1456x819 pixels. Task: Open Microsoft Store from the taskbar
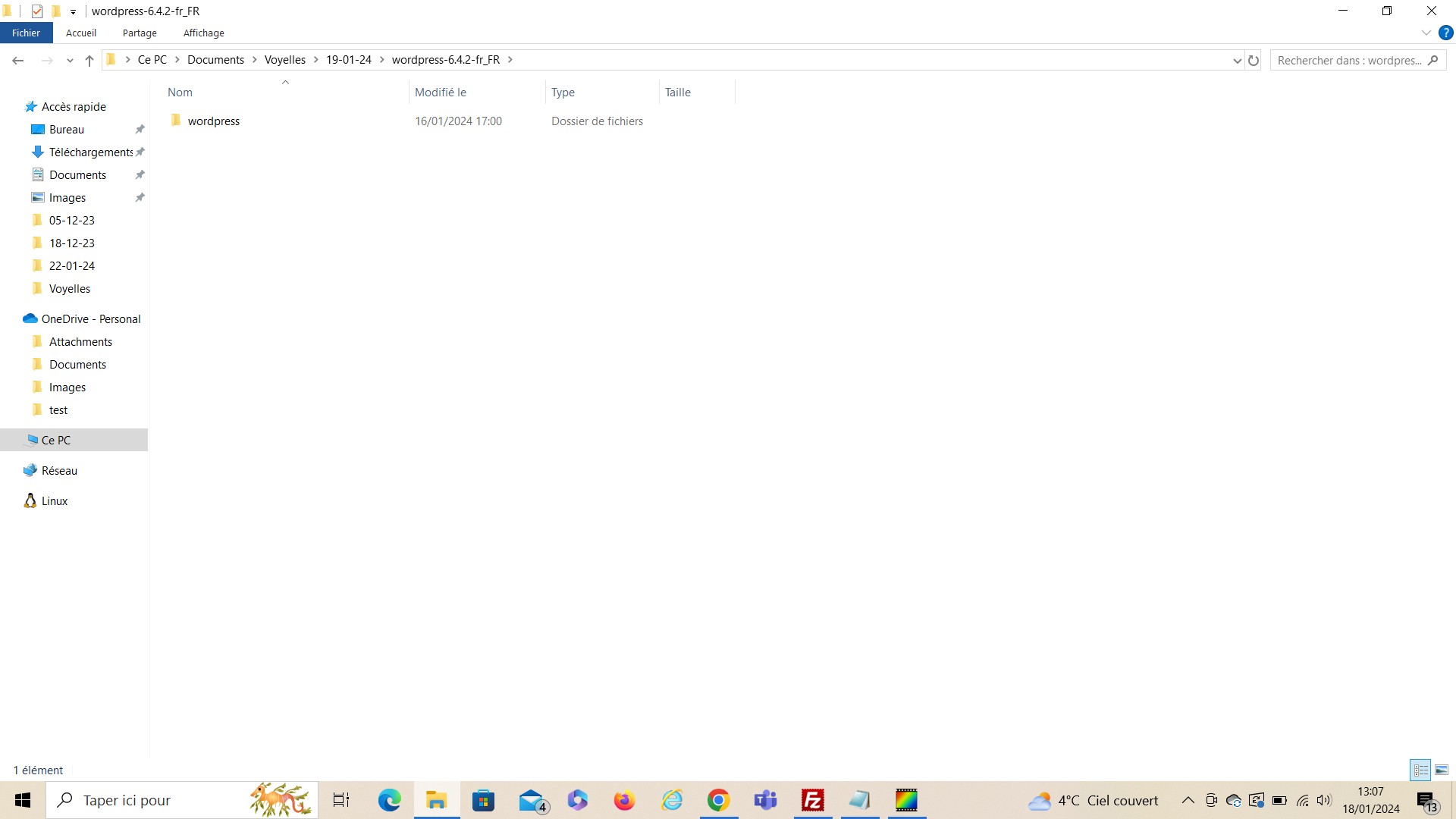pos(483,800)
